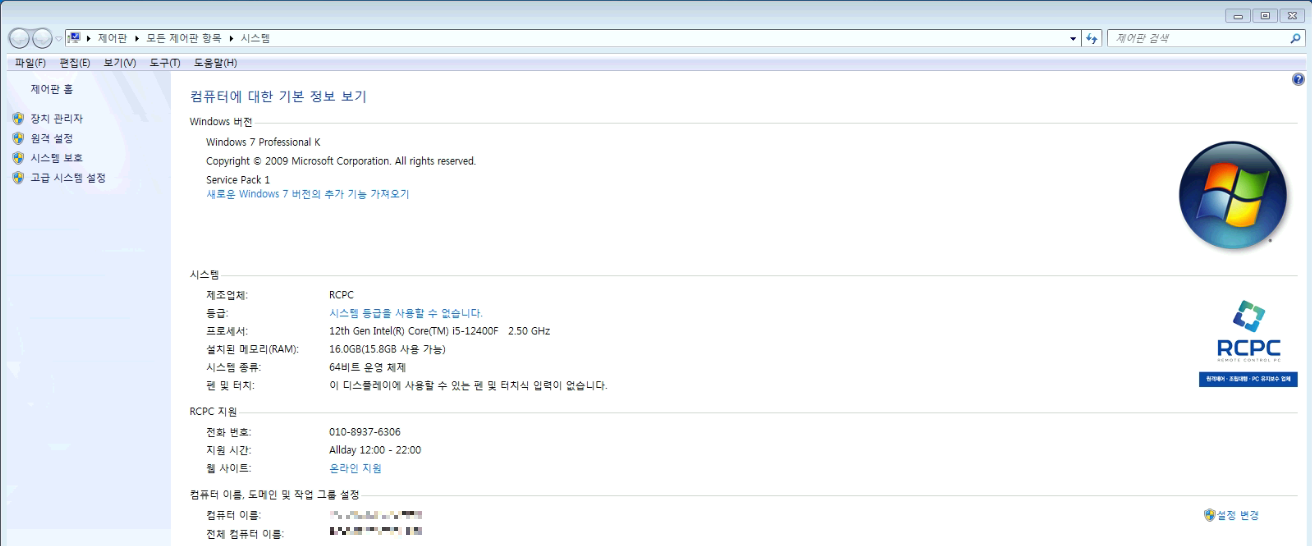Click 시스템 breadcrumb in address bar
Viewport: 1312px width, 546px height.
coord(255,38)
